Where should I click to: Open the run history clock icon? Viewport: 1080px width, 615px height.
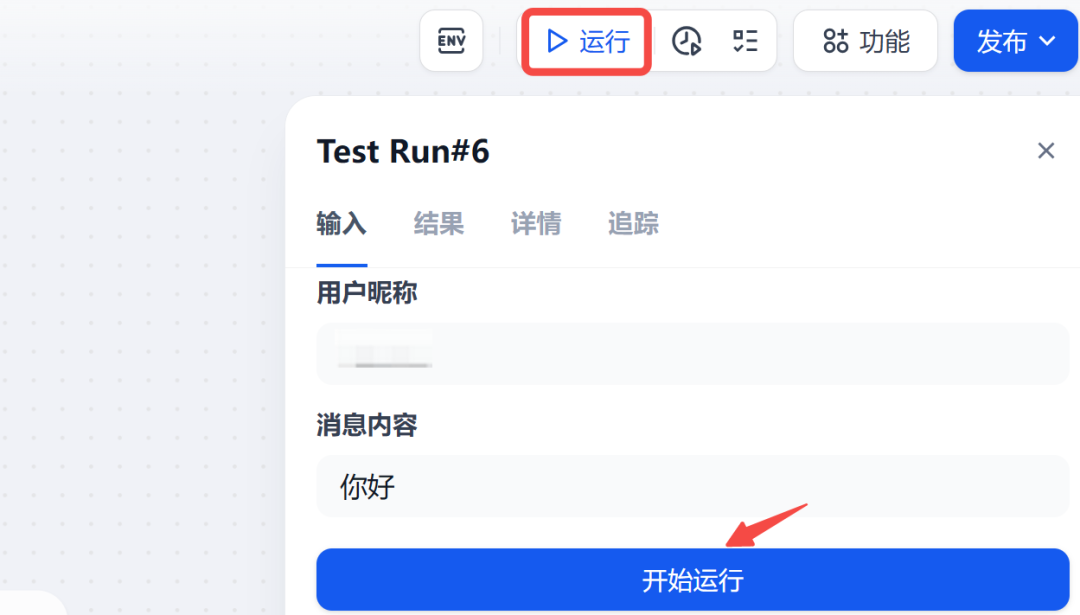pyautogui.click(x=686, y=41)
